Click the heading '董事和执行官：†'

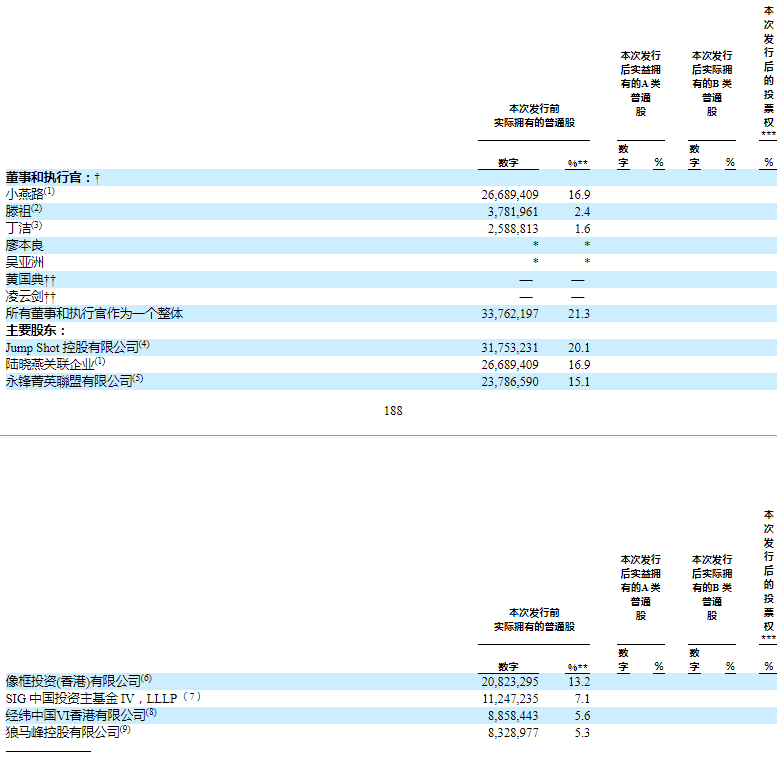point(53,177)
